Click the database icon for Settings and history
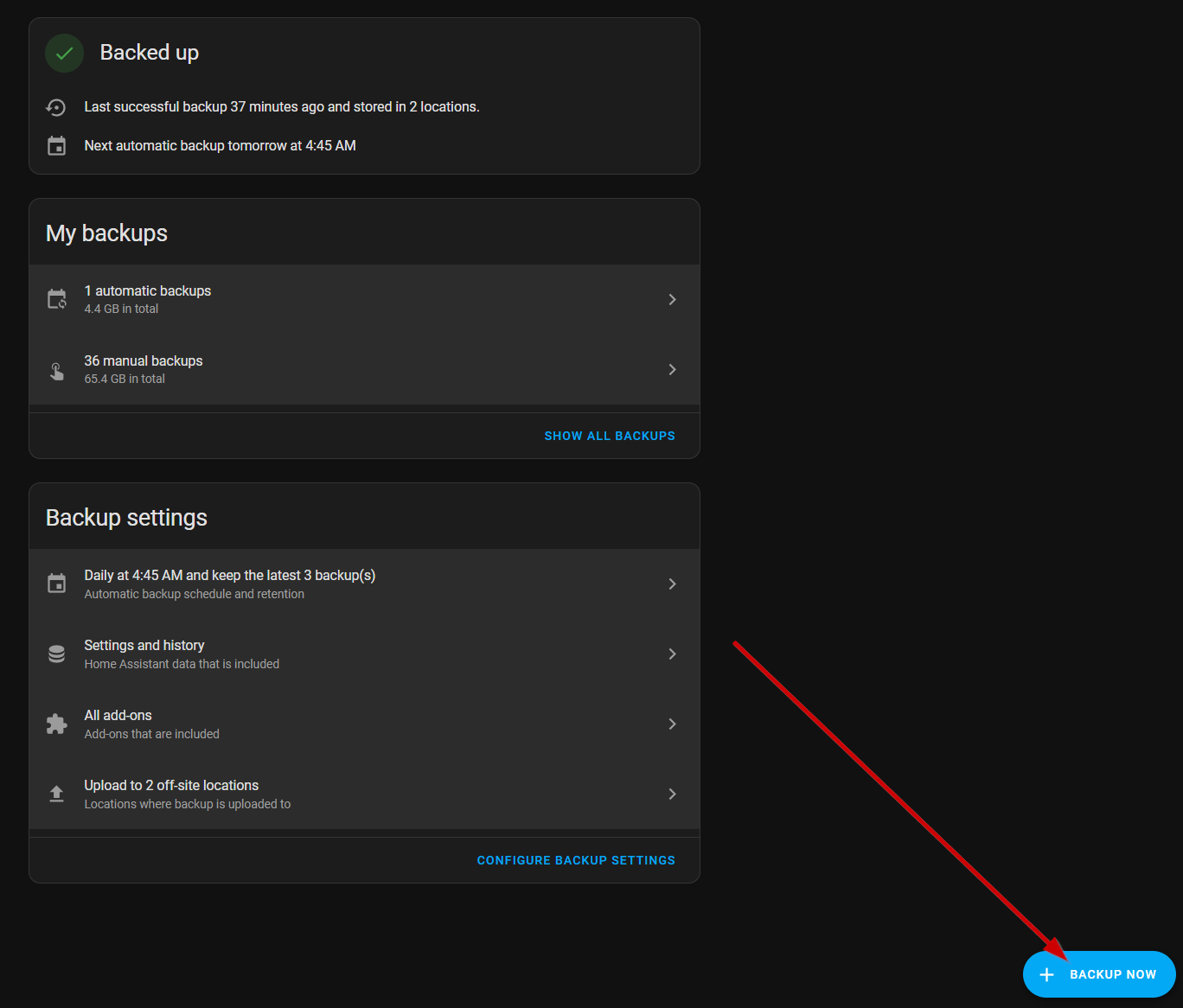This screenshot has height=1008, width=1183. (56, 654)
